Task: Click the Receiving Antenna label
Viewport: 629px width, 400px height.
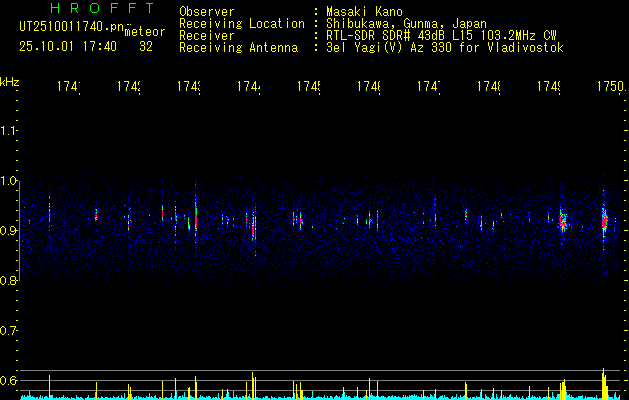Action: 239,48
